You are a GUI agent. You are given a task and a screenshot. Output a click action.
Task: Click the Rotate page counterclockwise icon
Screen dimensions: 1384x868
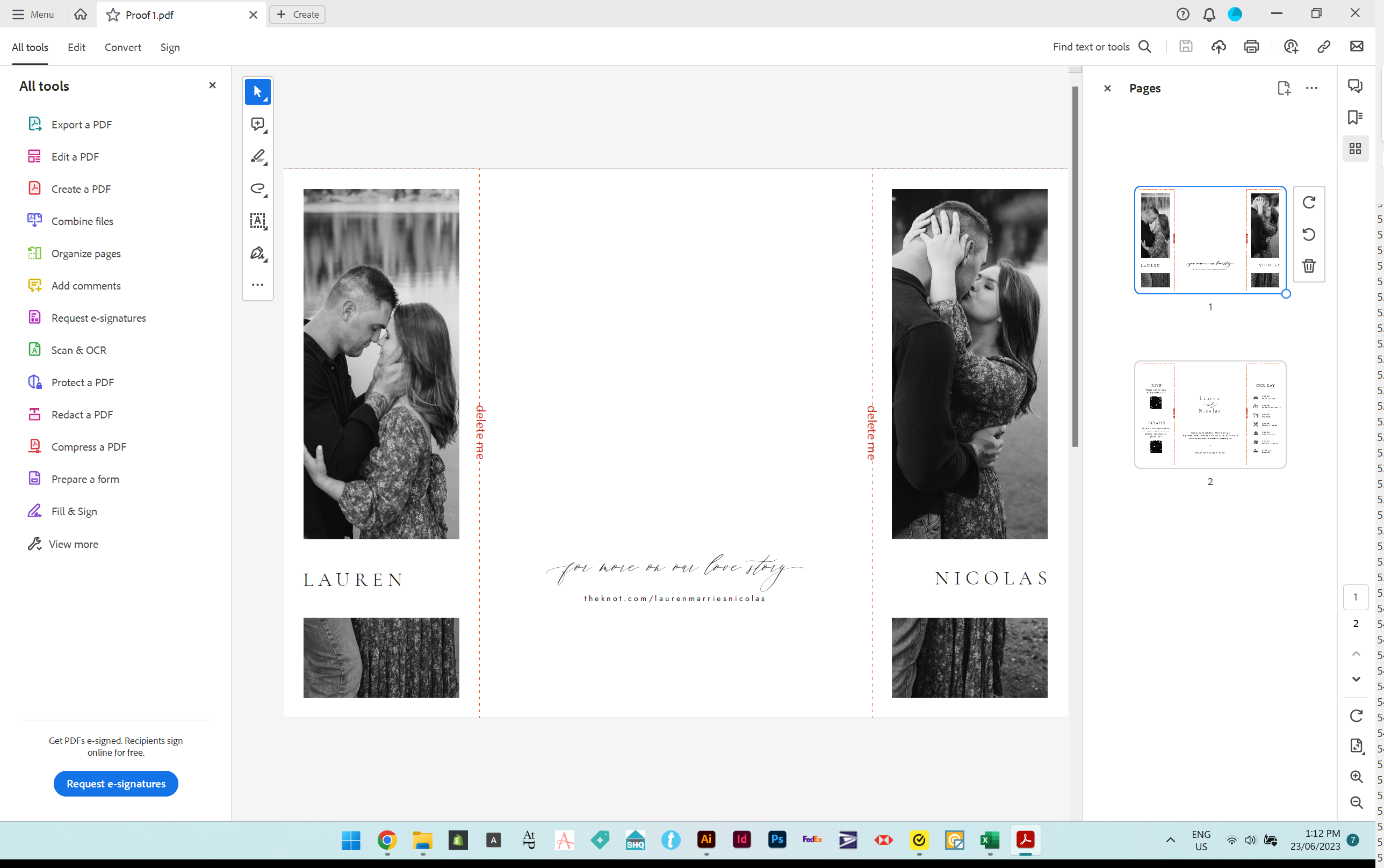coord(1309,234)
